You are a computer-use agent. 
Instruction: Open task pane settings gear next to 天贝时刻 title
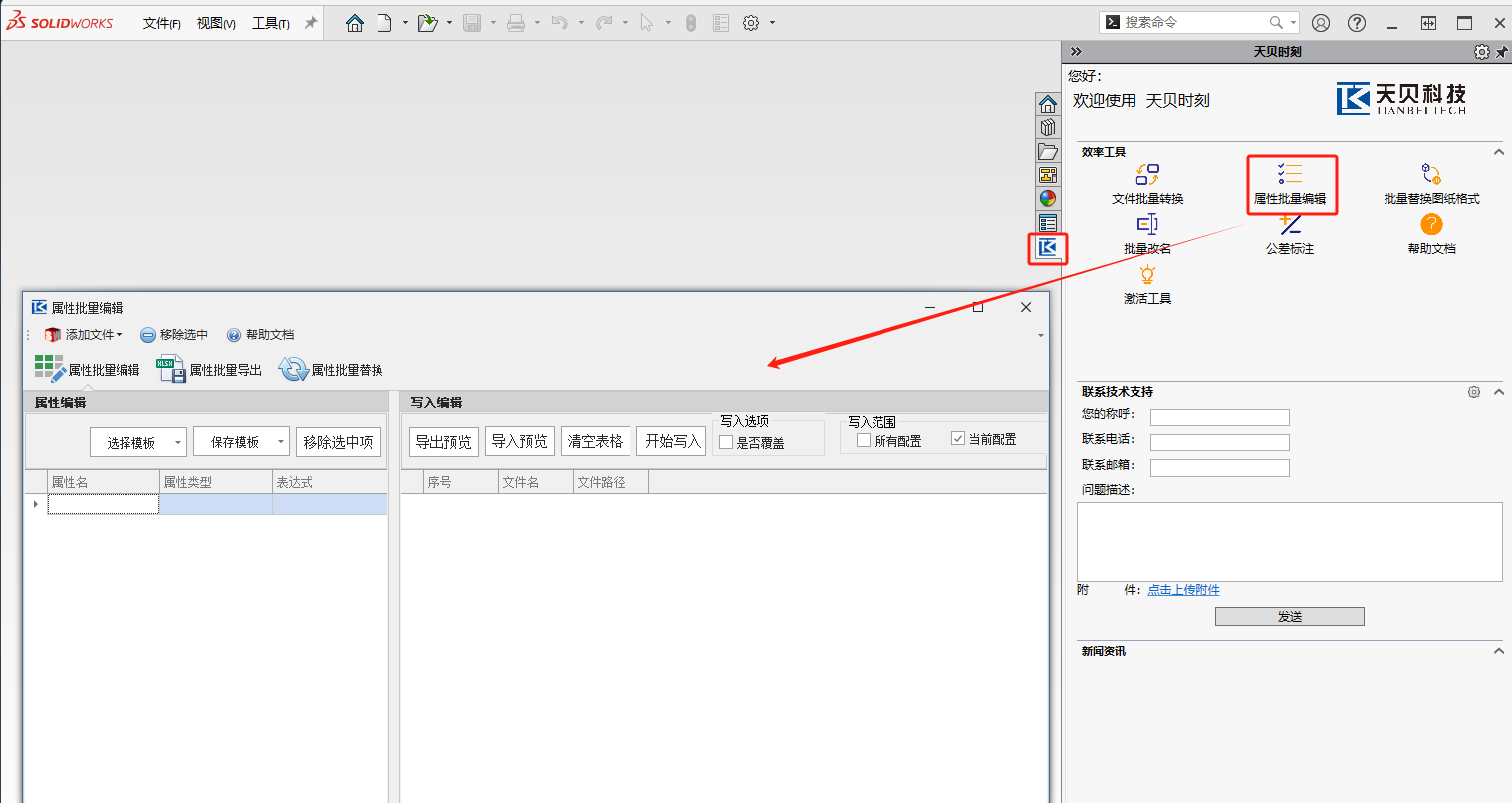pos(1481,52)
